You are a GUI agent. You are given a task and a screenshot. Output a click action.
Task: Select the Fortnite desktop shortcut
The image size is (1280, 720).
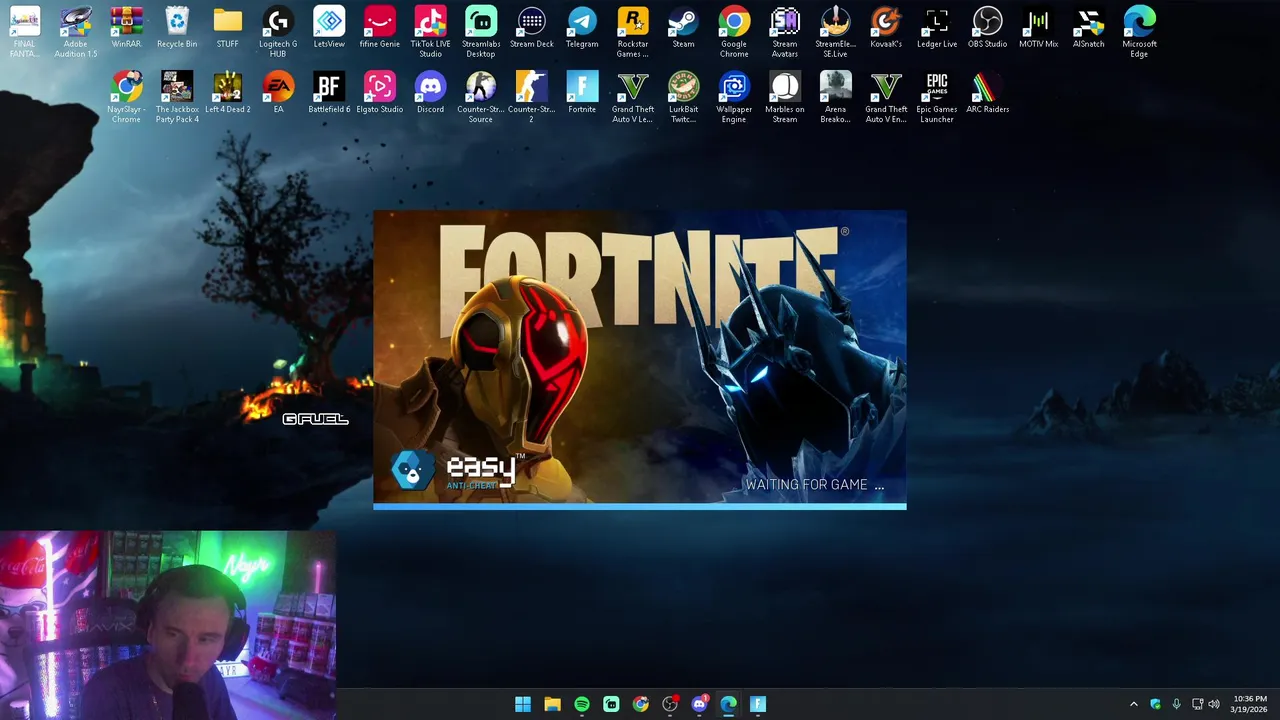(582, 93)
